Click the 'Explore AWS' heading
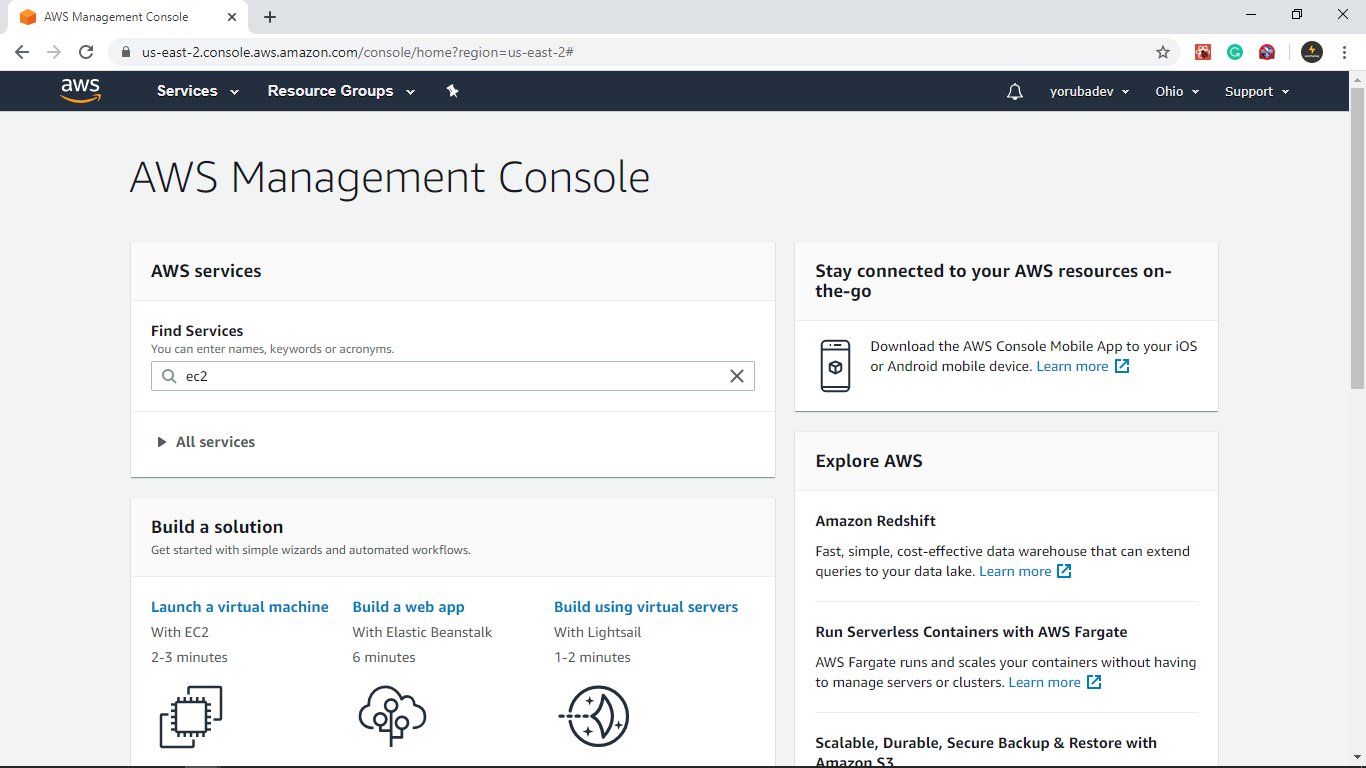The image size is (1366, 768). tap(869, 461)
